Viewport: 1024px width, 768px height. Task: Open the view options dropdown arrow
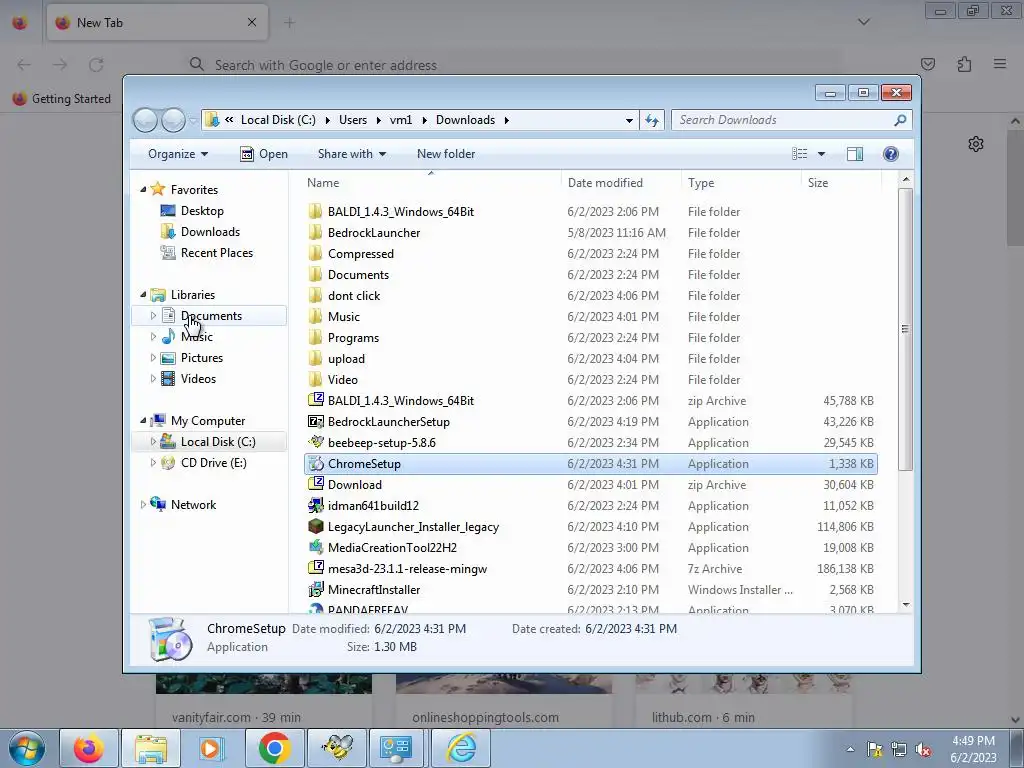822,154
